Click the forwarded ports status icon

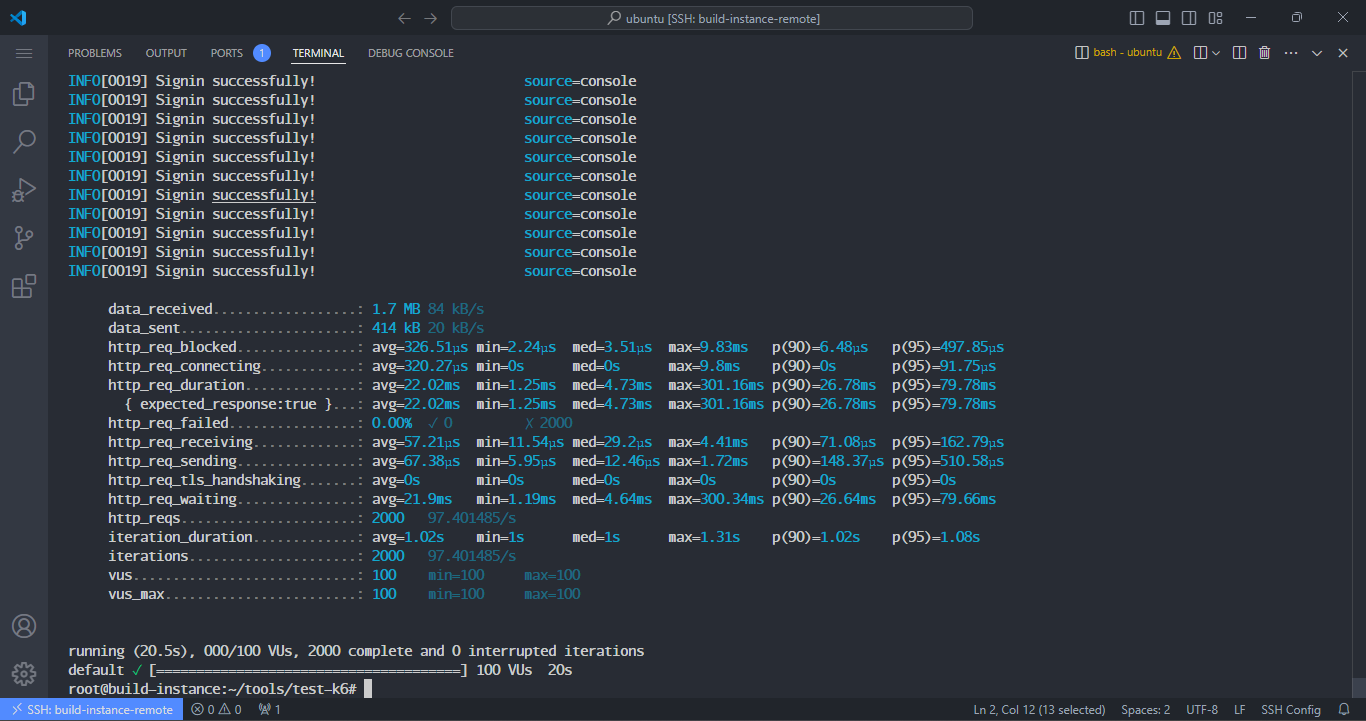269,709
